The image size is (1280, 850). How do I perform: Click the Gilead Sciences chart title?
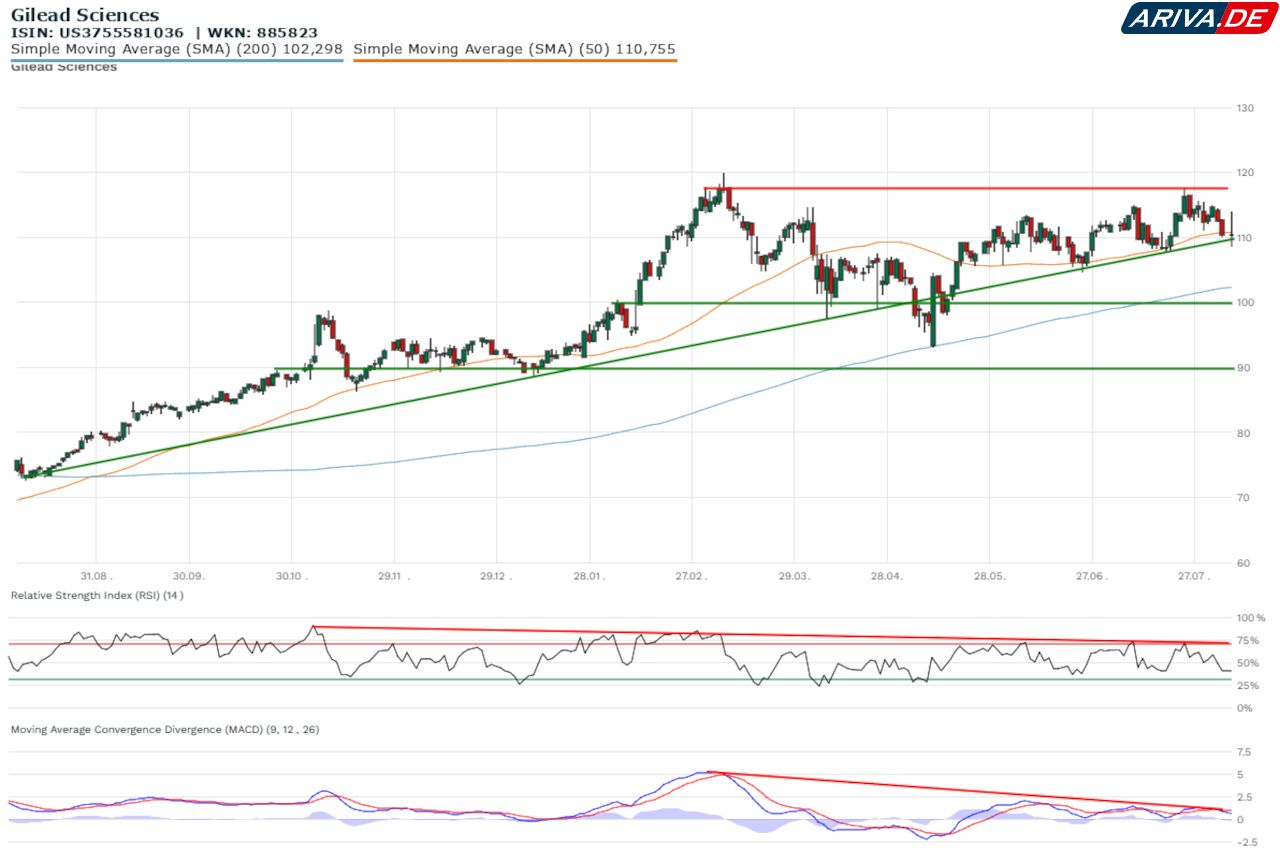point(85,15)
